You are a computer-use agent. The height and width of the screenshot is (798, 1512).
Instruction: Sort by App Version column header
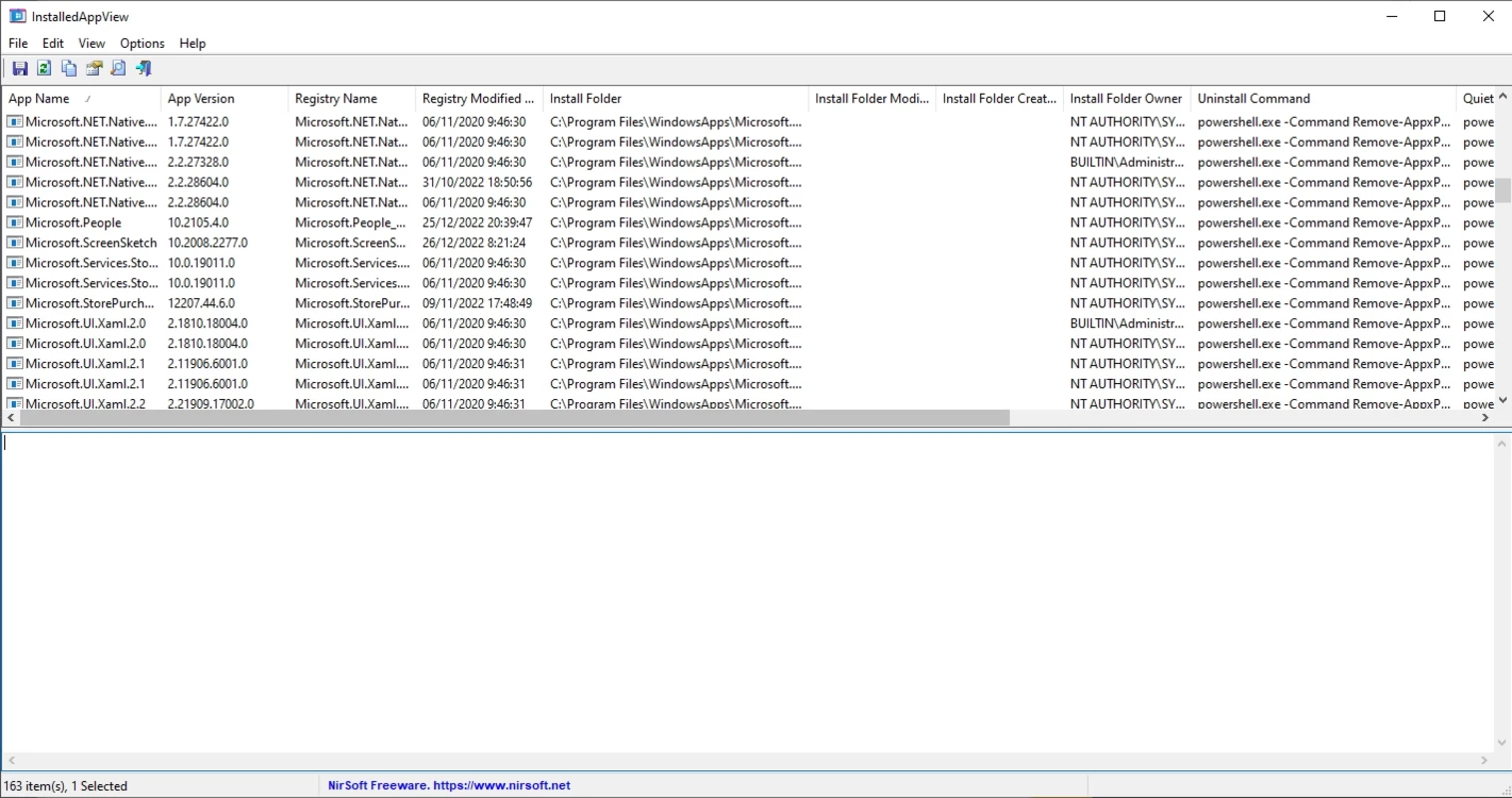(x=224, y=99)
